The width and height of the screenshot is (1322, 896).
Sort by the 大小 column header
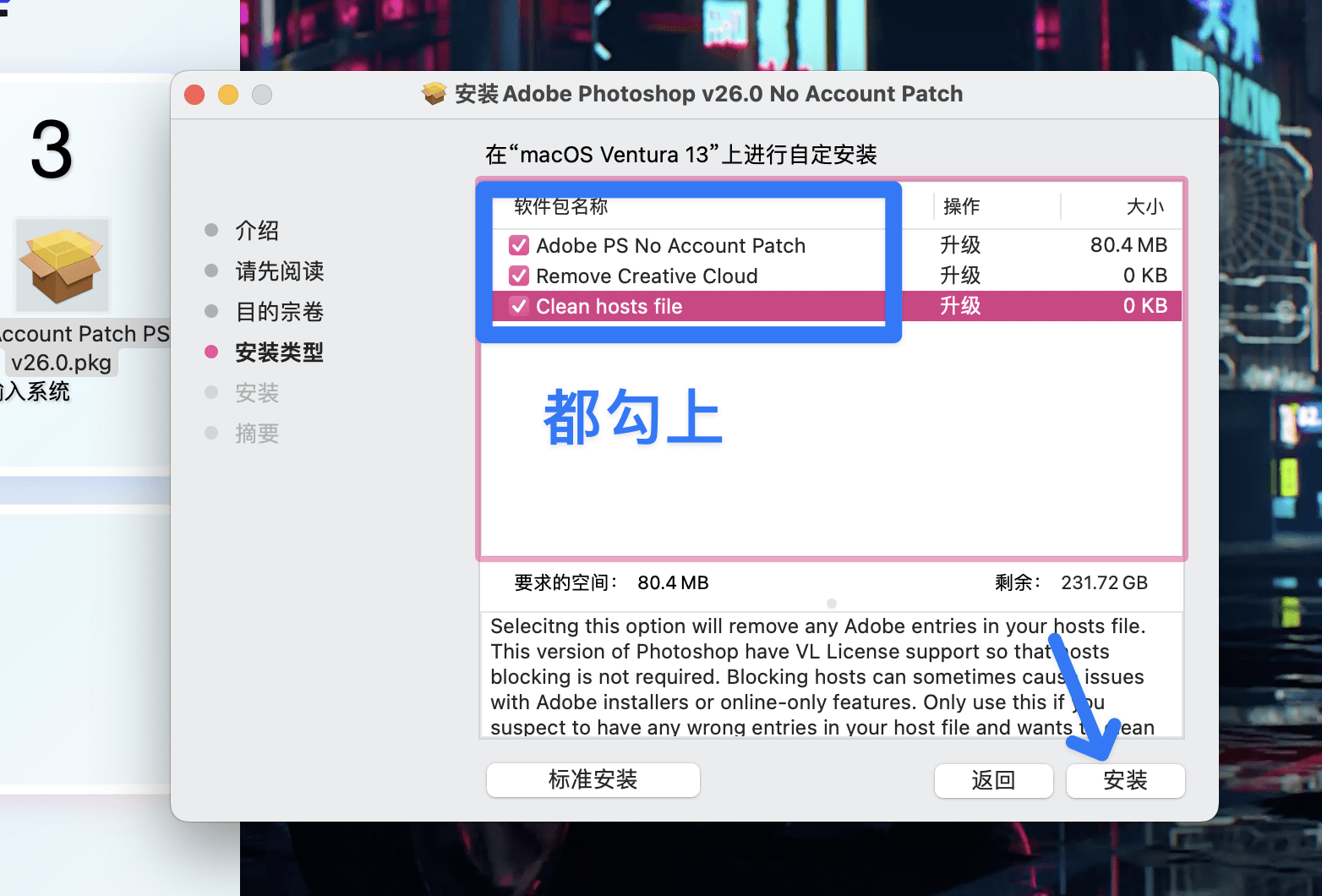[1146, 206]
